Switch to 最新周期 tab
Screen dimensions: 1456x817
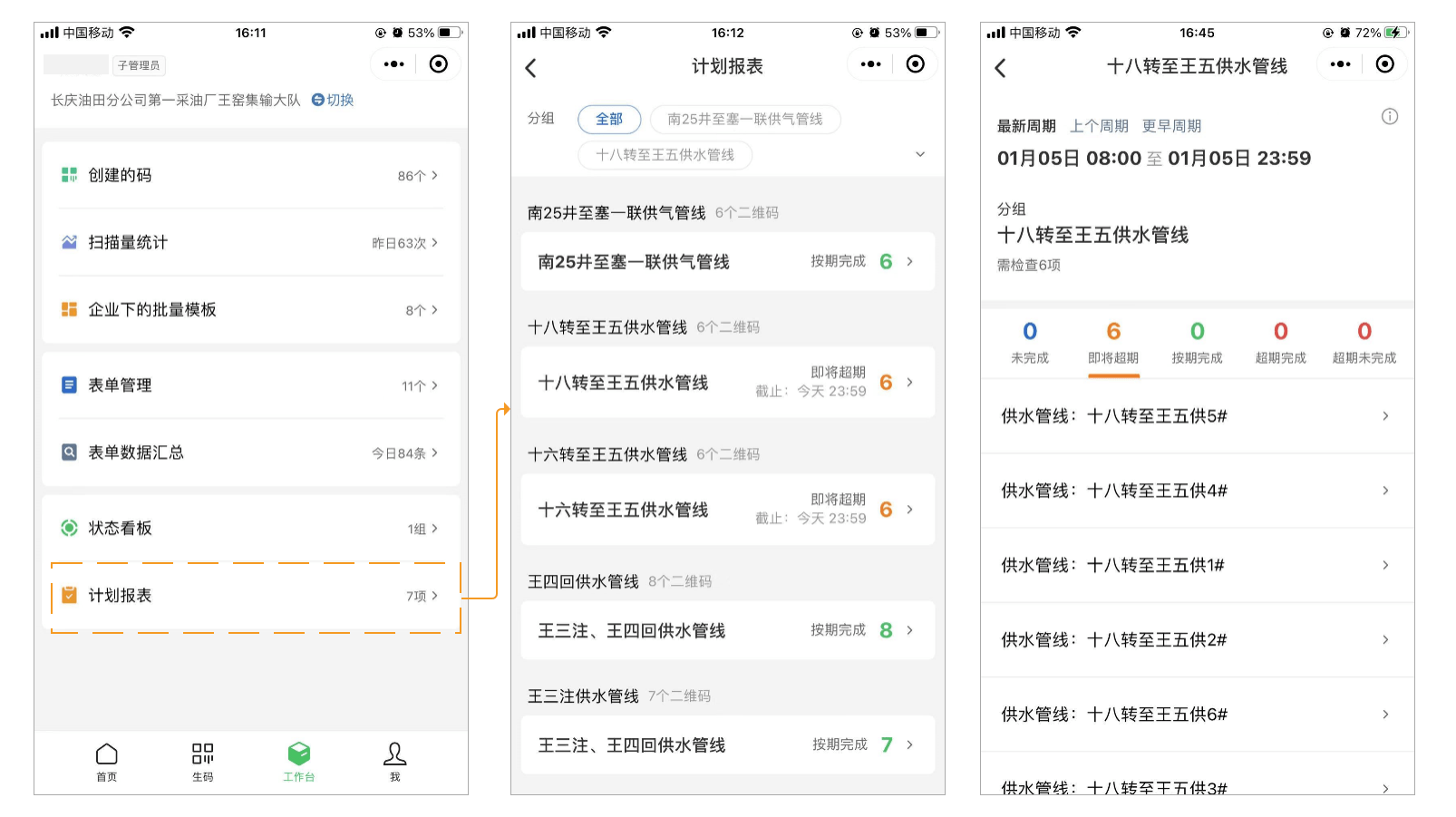1026,126
